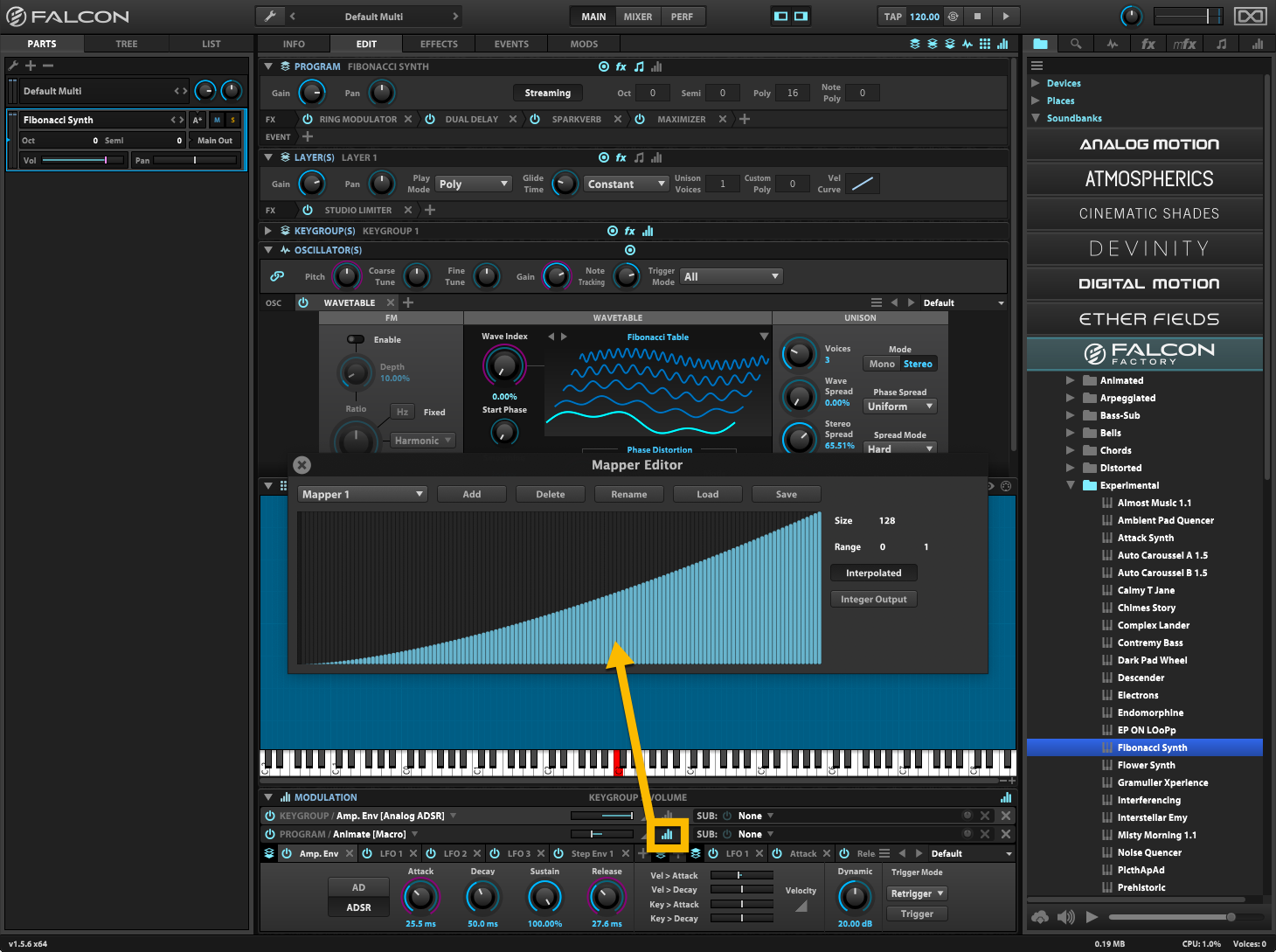Toggle Interpolated option in Mapper Editor
Viewport: 1276px width, 952px height.
point(874,573)
